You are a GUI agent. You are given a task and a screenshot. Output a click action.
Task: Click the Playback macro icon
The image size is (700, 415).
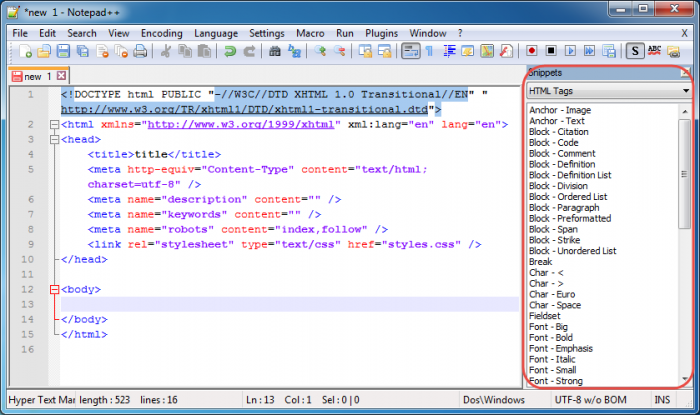click(568, 51)
